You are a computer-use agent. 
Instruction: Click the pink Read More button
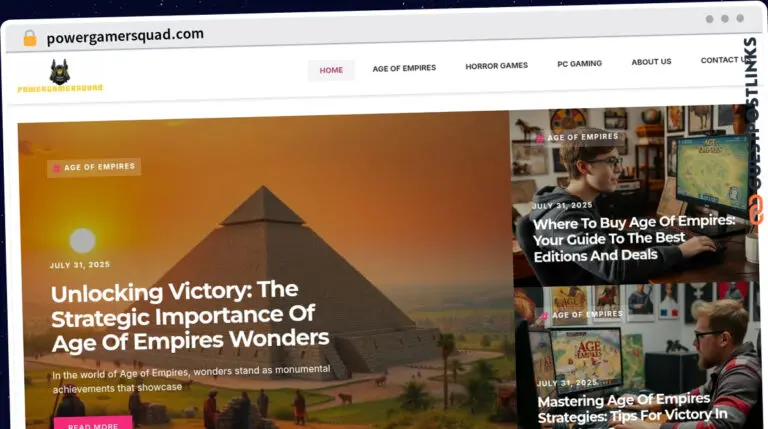tap(93, 424)
